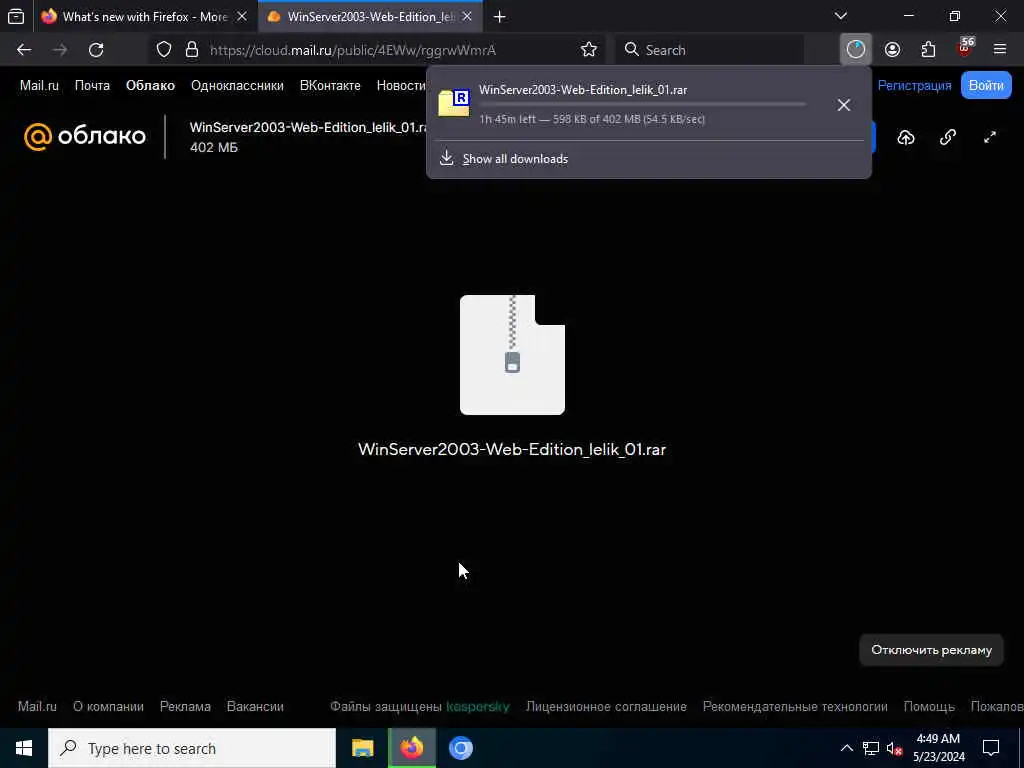Viewport: 1024px width, 768px height.
Task: Open Mail.ru in top navigation
Action: 39,86
